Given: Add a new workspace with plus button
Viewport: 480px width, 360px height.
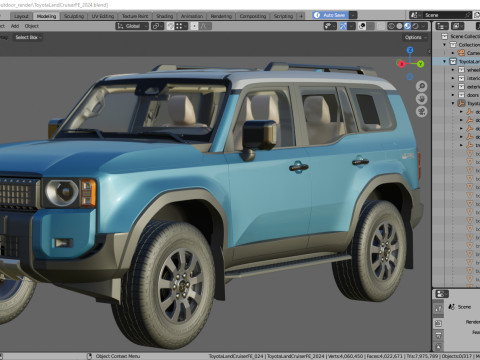Looking at the screenshot, I should point(301,16).
